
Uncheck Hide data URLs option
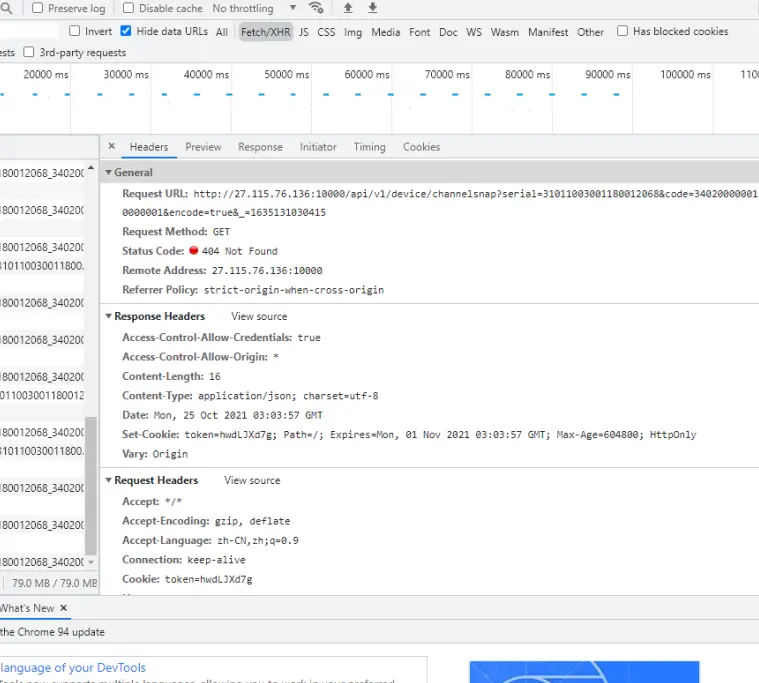click(x=126, y=31)
